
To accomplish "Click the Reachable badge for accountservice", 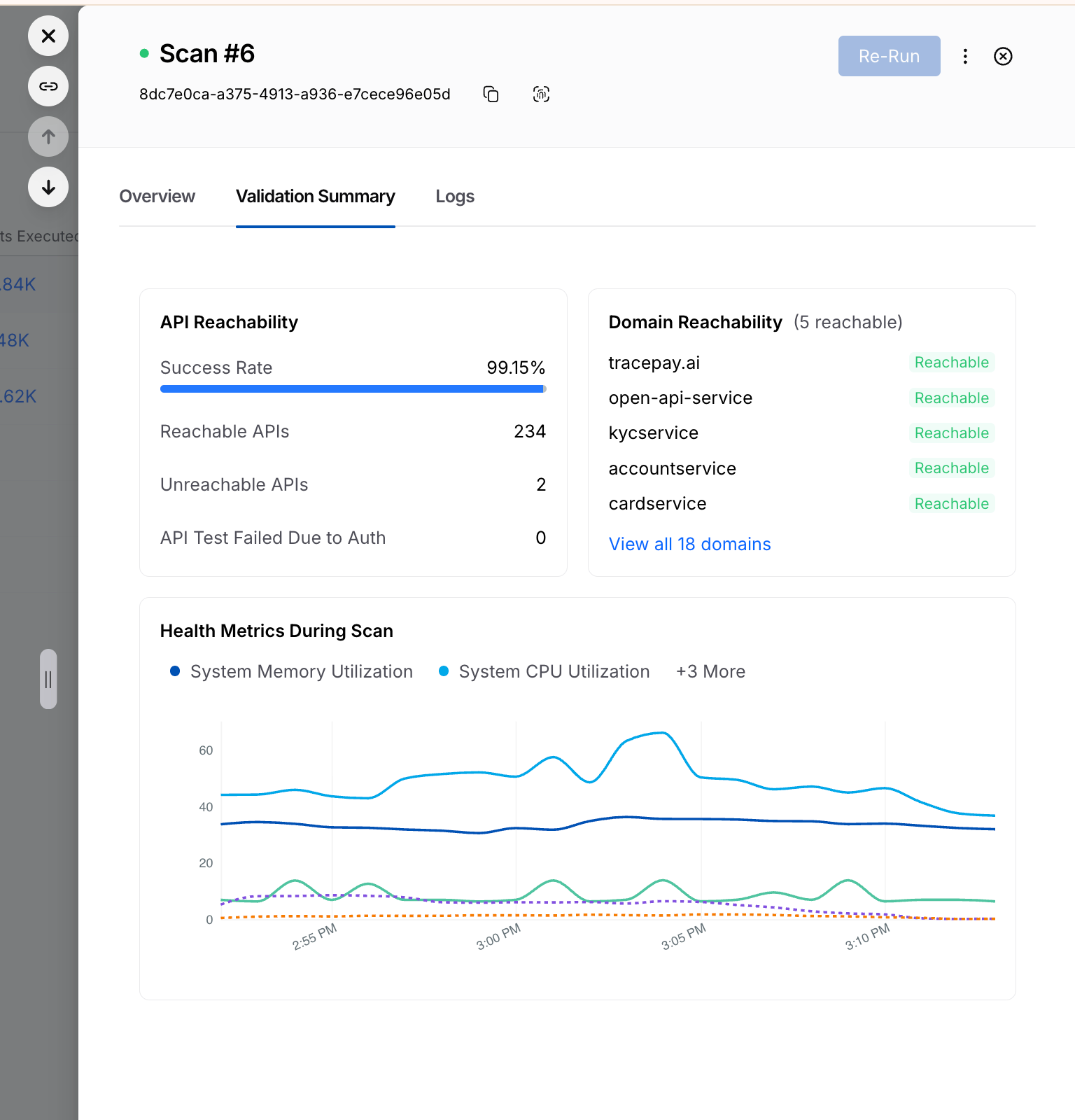I will point(951,468).
